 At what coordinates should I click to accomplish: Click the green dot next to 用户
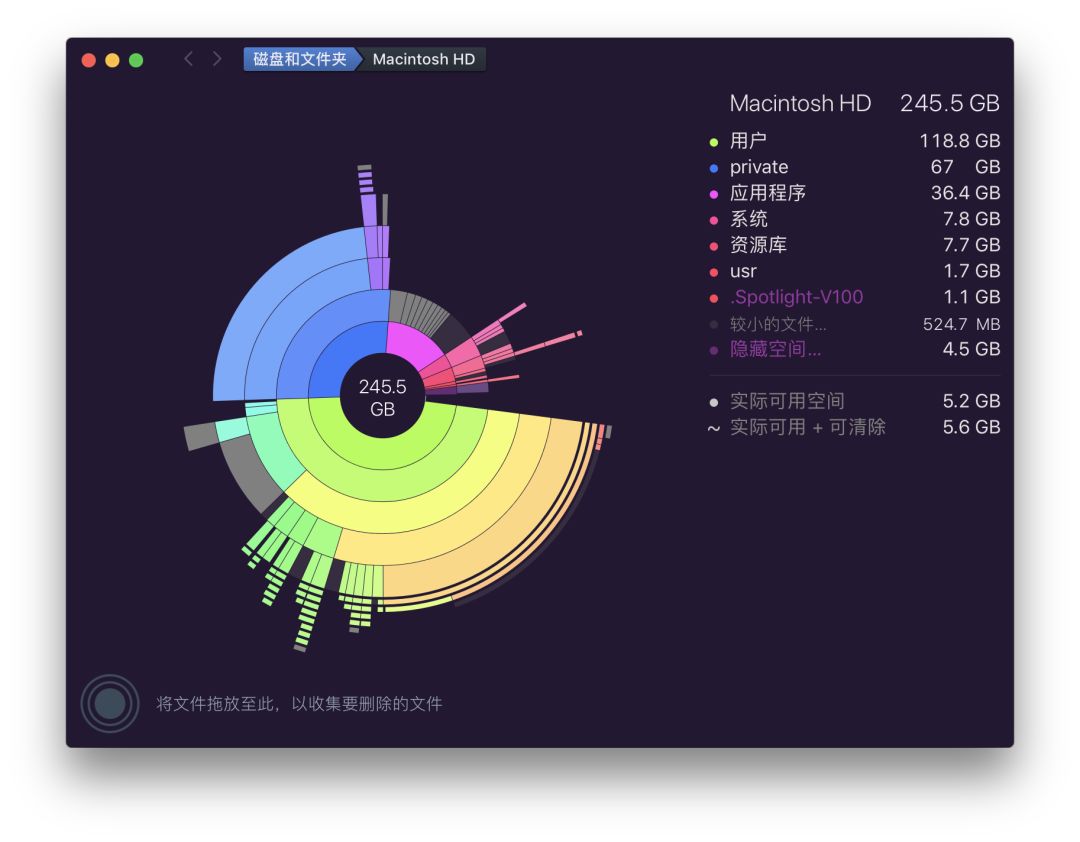pos(714,142)
